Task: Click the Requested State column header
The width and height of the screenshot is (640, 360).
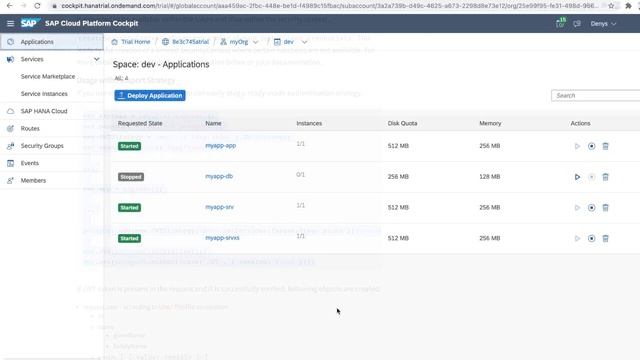Action: (x=140, y=123)
